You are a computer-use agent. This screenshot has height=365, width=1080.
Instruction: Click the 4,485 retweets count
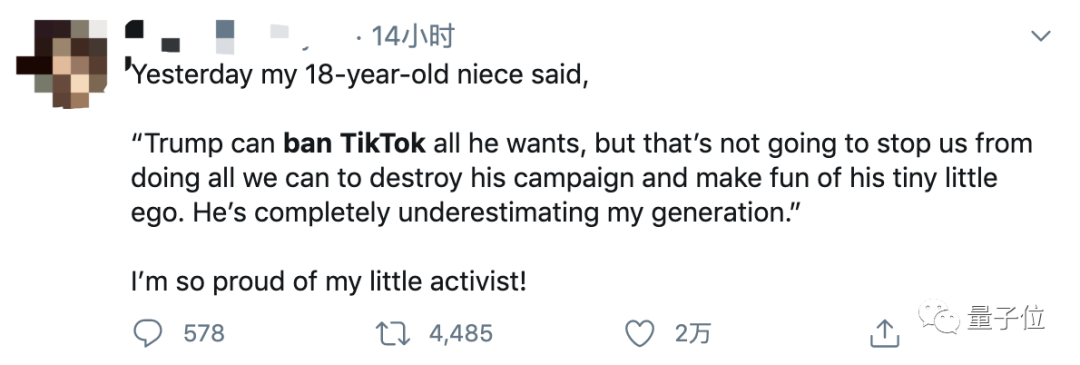click(x=461, y=334)
